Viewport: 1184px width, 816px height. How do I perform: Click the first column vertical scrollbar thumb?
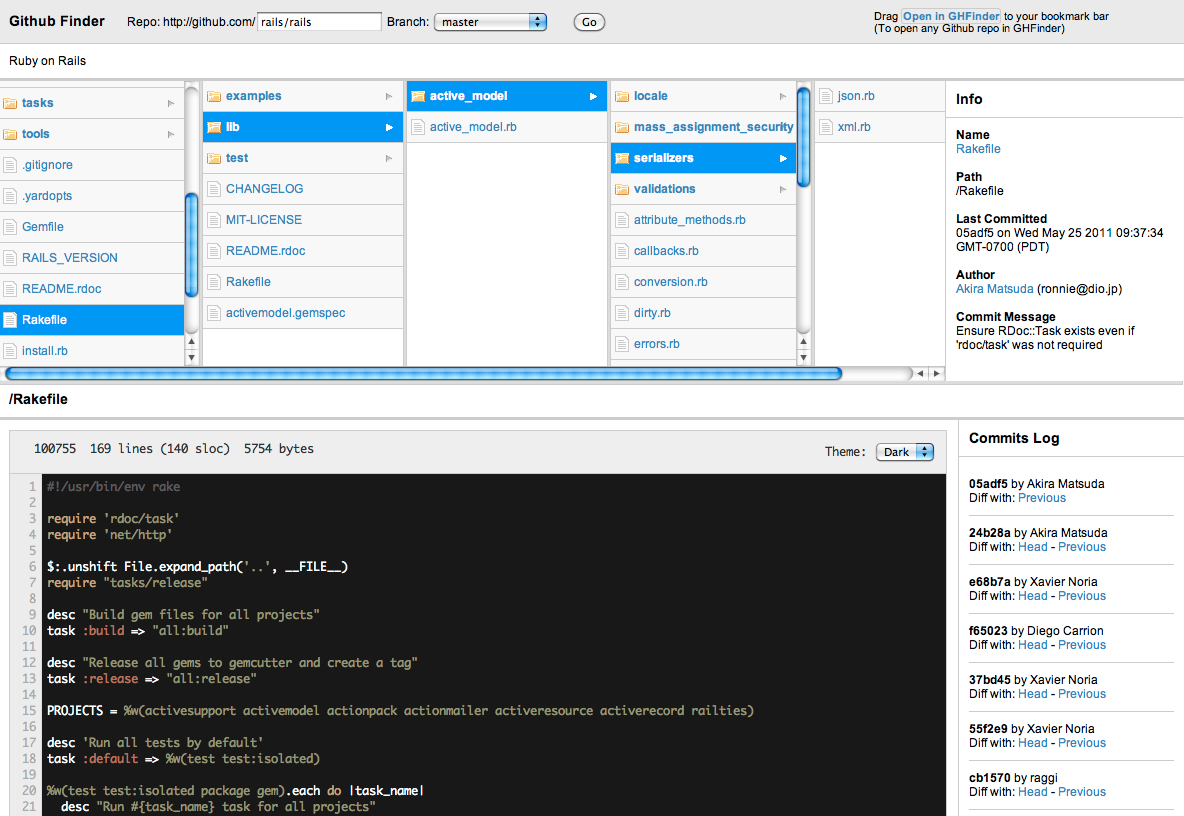click(x=191, y=245)
